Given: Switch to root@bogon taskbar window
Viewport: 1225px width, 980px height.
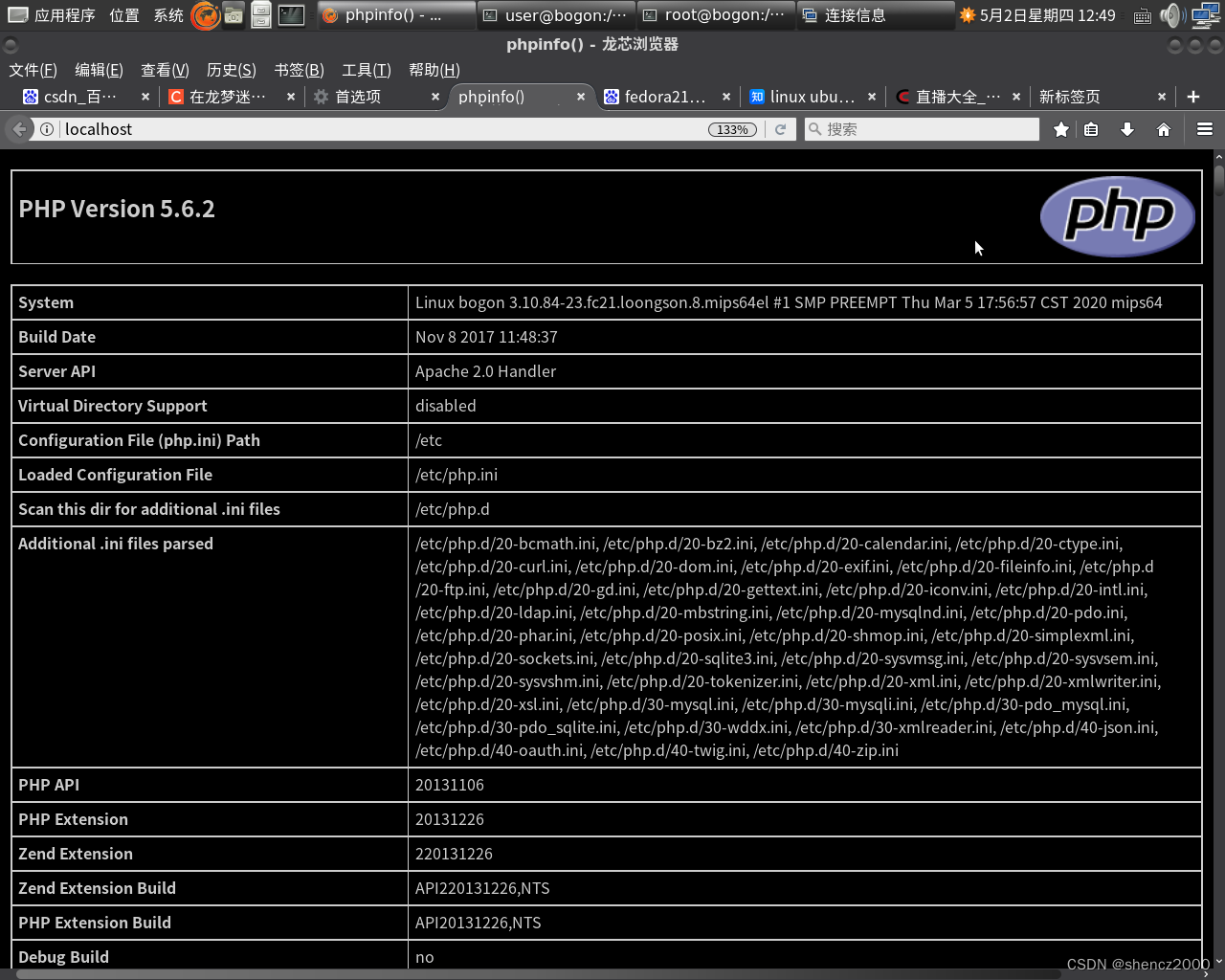Looking at the screenshot, I should click(716, 15).
